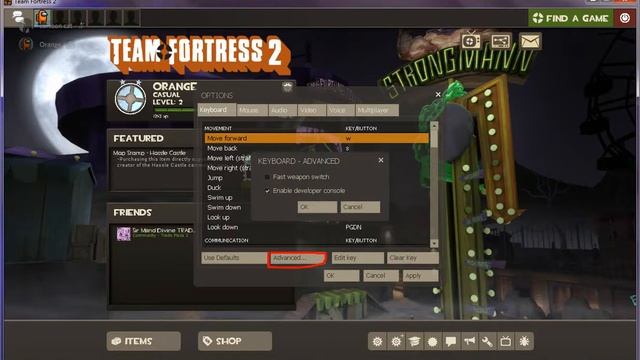Select the Look down binding row
This screenshot has height=360, width=640.
pyautogui.click(x=316, y=227)
